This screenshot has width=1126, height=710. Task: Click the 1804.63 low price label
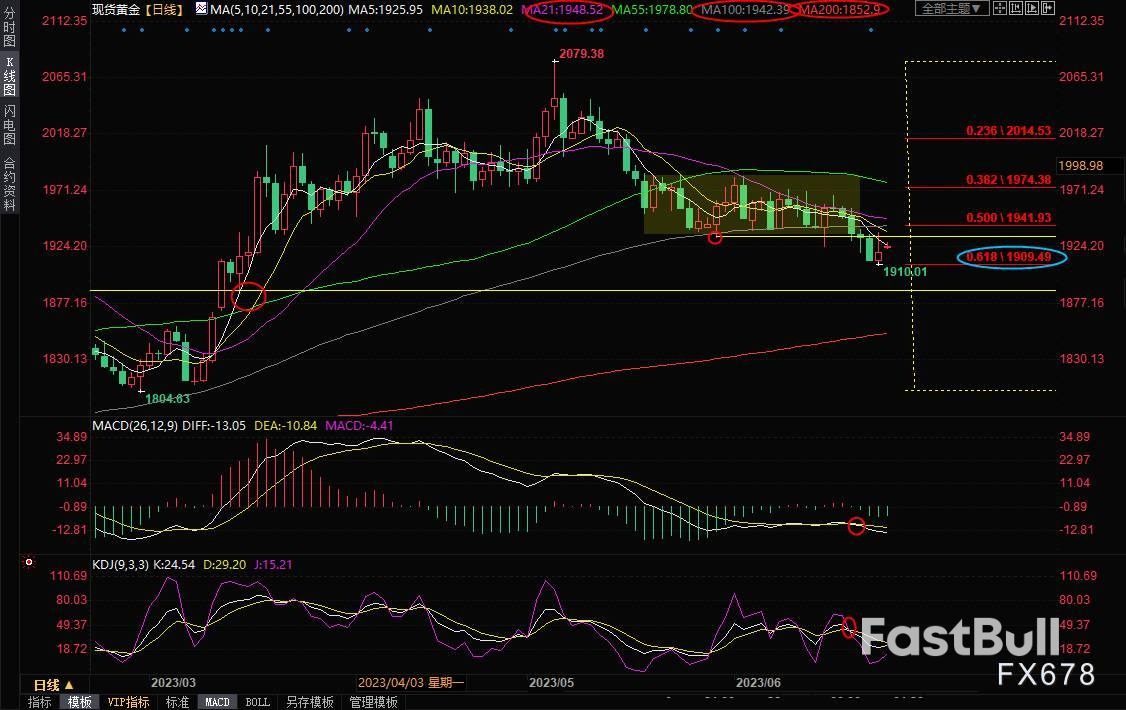[167, 398]
